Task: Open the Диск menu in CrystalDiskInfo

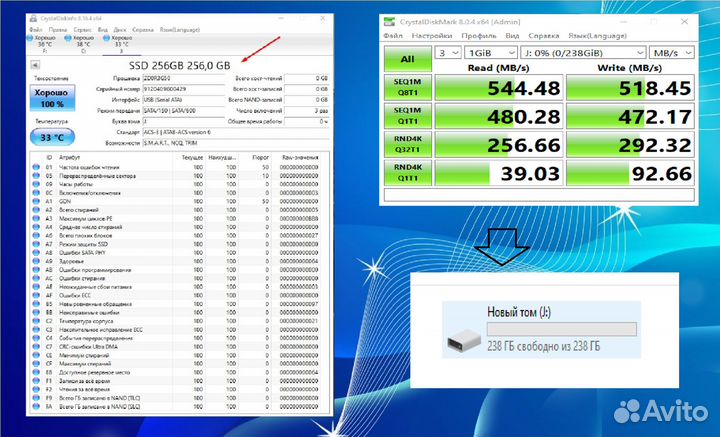Action: pyautogui.click(x=120, y=29)
